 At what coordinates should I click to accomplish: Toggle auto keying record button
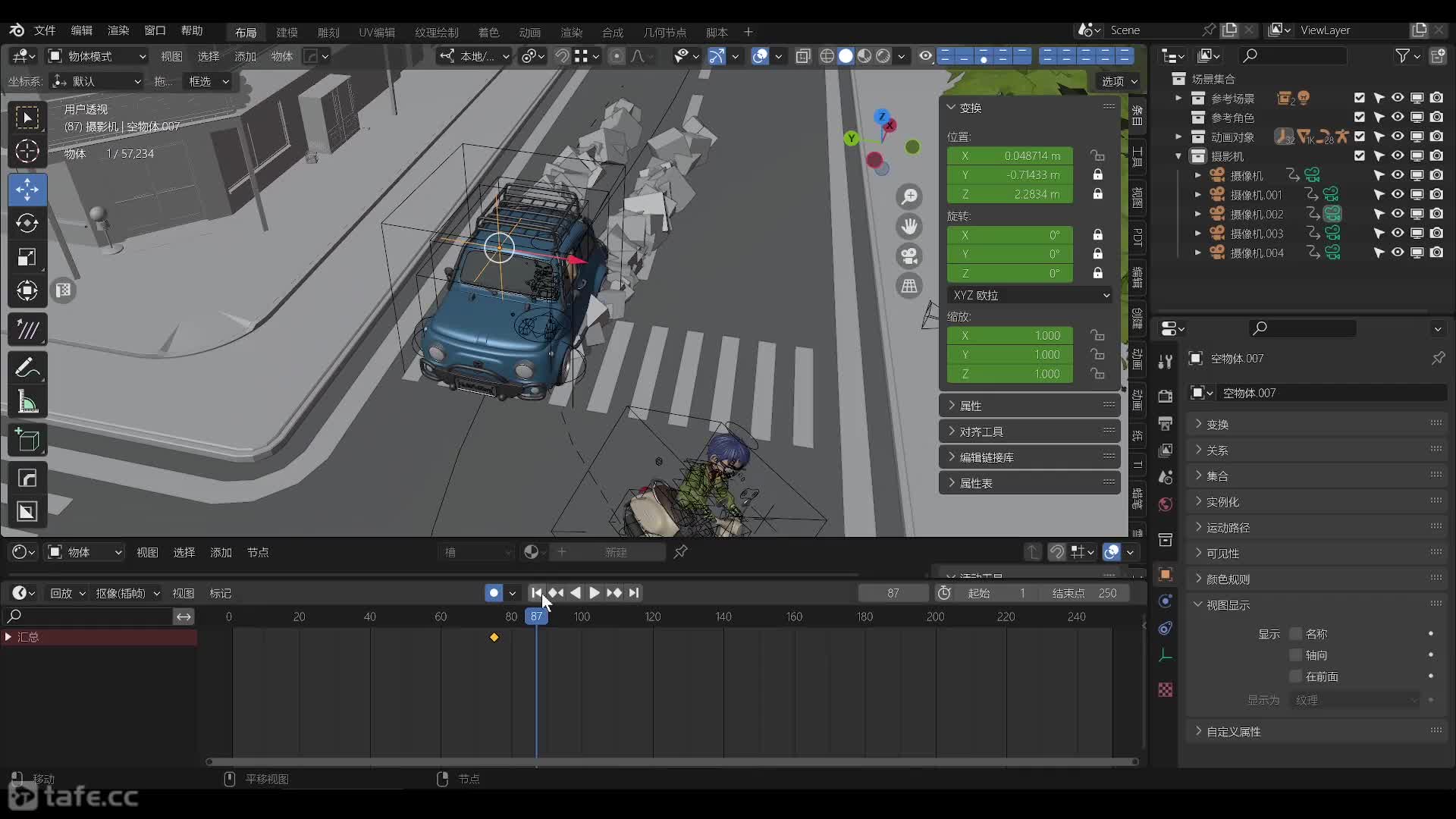pos(494,593)
